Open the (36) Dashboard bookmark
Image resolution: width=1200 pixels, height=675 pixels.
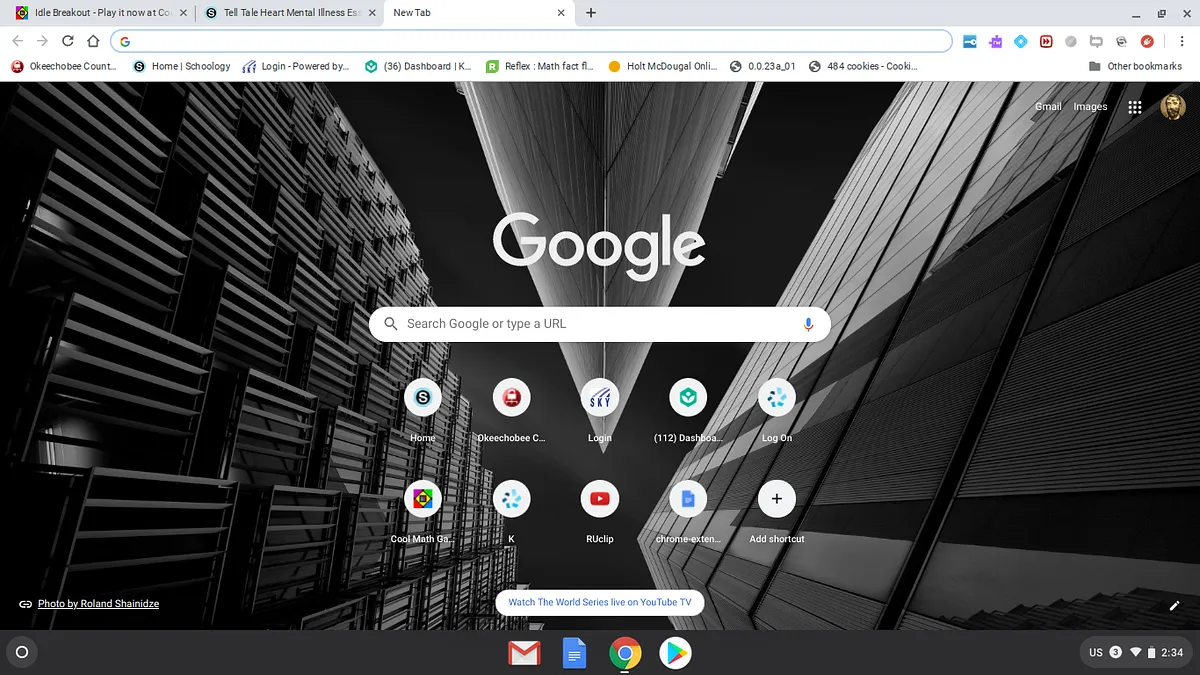[418, 66]
